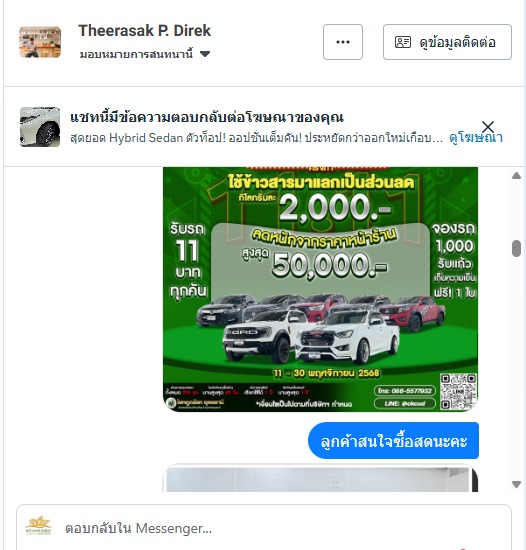Screen dimensions: 526x550
Task: Click the page logo icon in reply box
Action: click(x=39, y=525)
